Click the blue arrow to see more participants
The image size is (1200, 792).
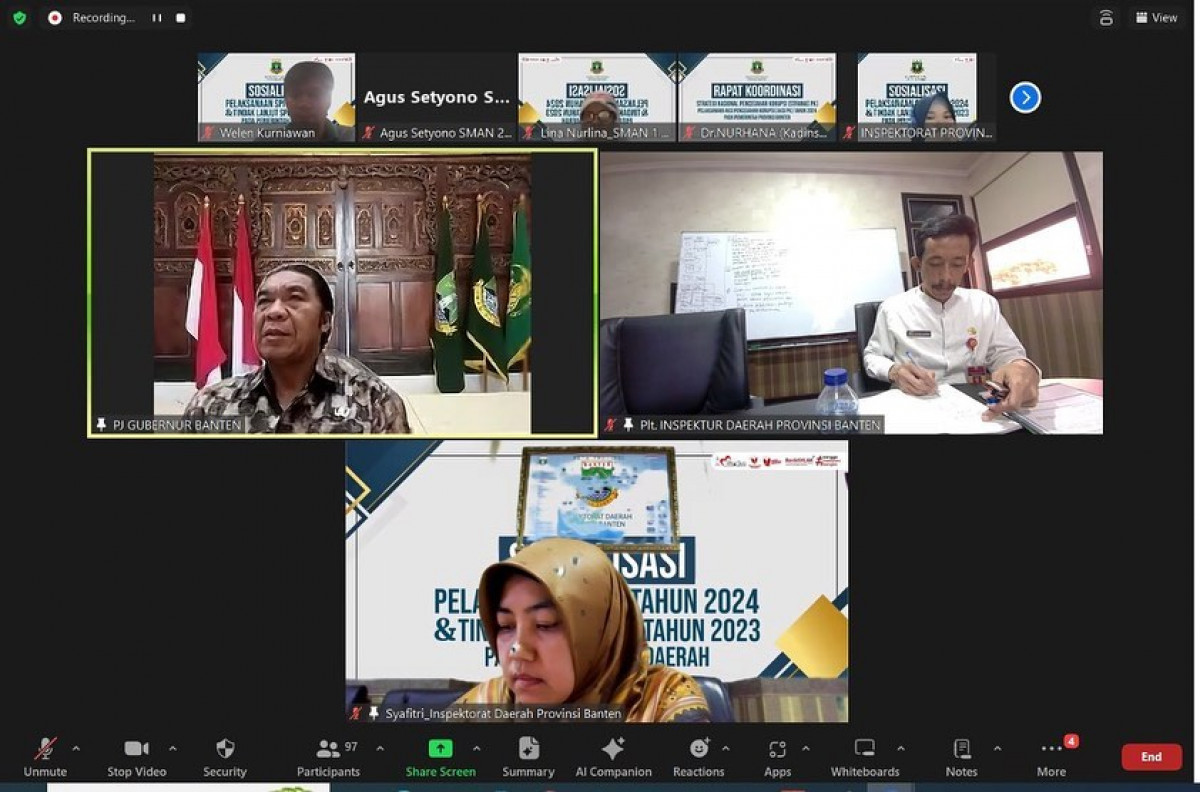tap(1023, 97)
